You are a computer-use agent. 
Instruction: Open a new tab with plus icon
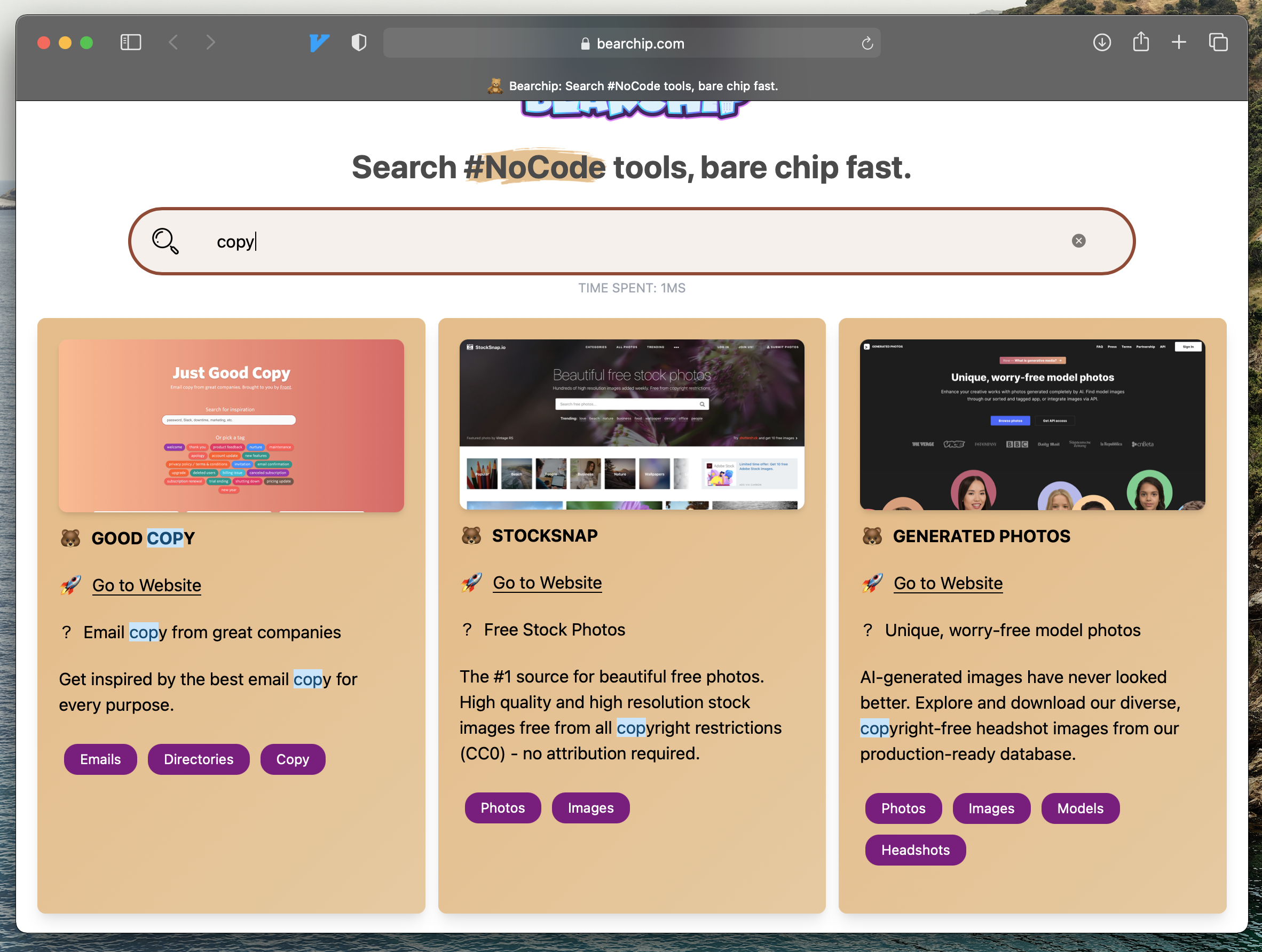pyautogui.click(x=1179, y=42)
